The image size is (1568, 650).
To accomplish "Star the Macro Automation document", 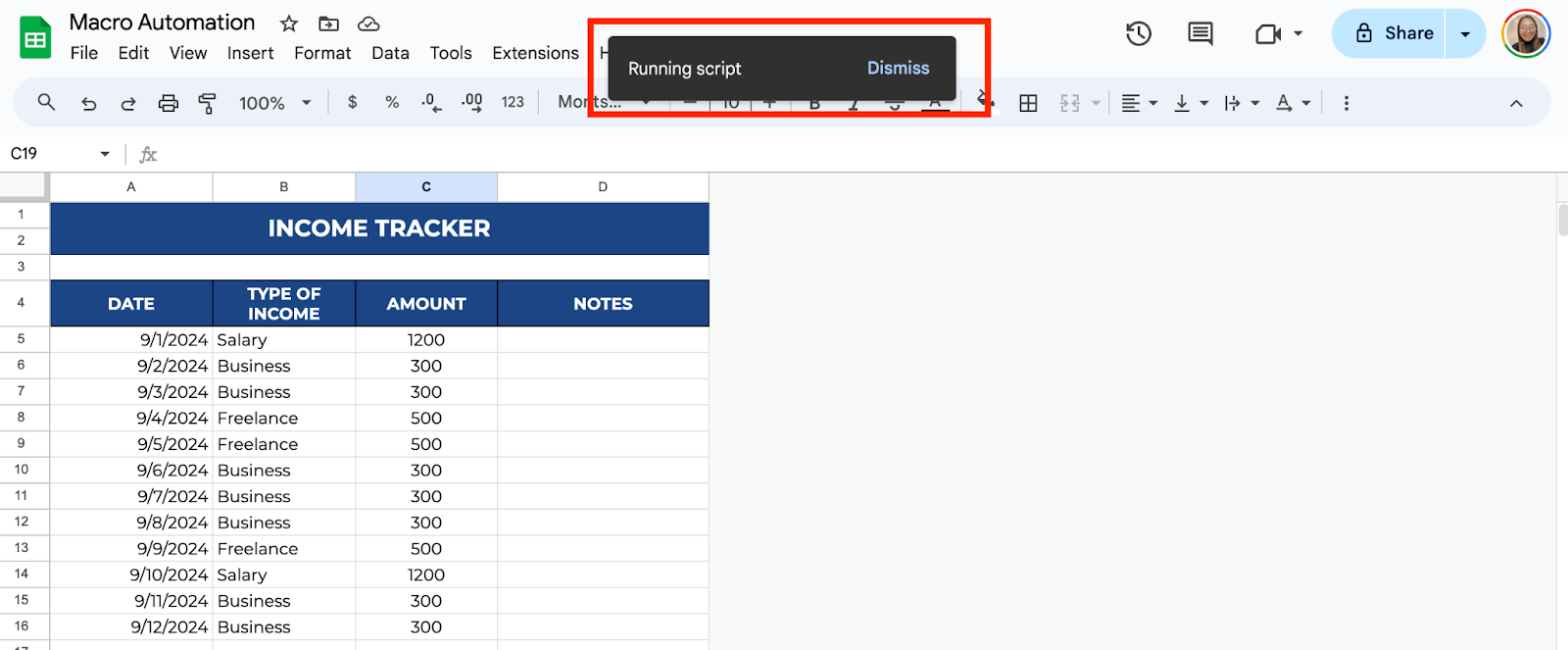I will tap(289, 24).
